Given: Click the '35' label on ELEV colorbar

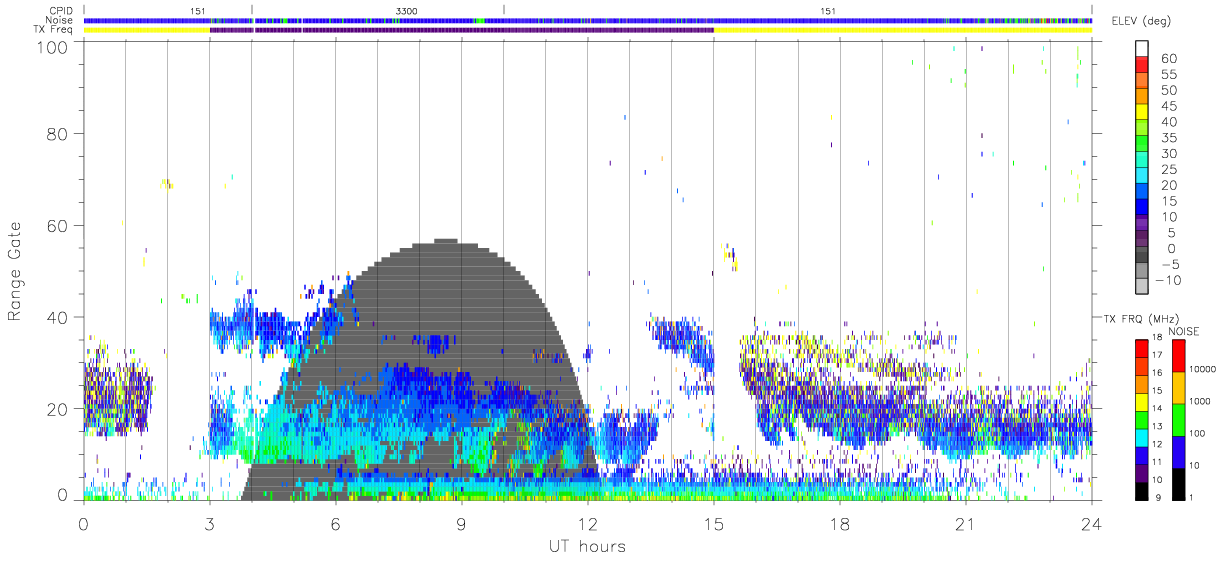Looking at the screenshot, I should 1170,138.
